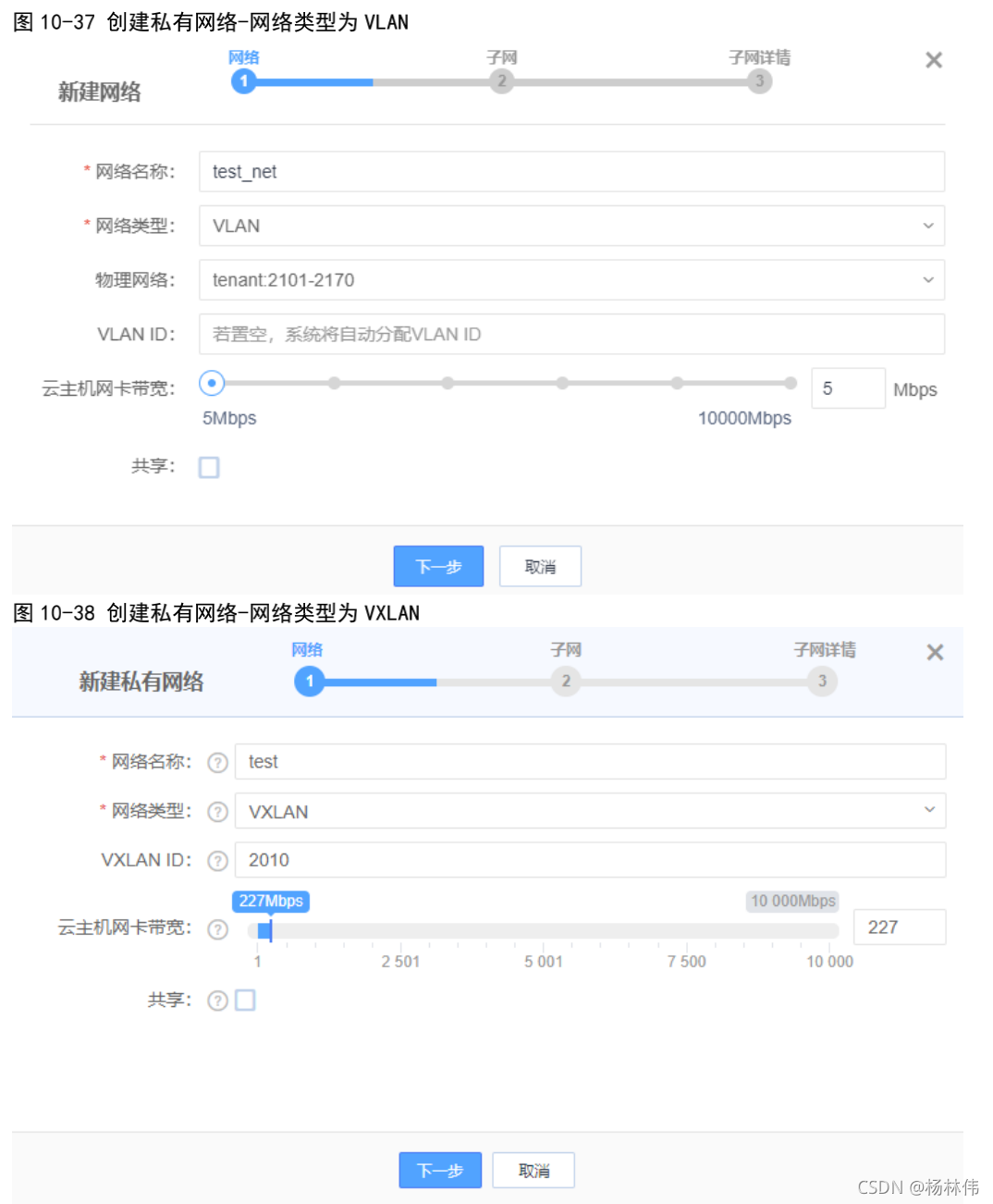Screen dimensions: 993x1204
Task: Click the help icon beside 云主机网卡带宽
Action: coord(217,929)
